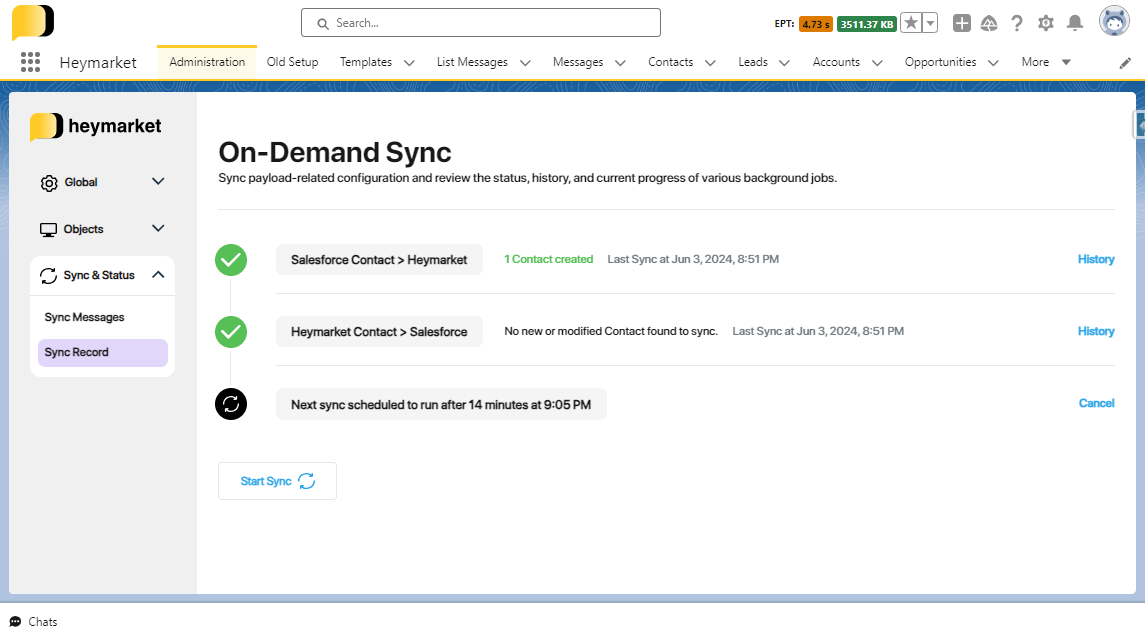
Task: Open the Templates tab
Action: click(366, 62)
